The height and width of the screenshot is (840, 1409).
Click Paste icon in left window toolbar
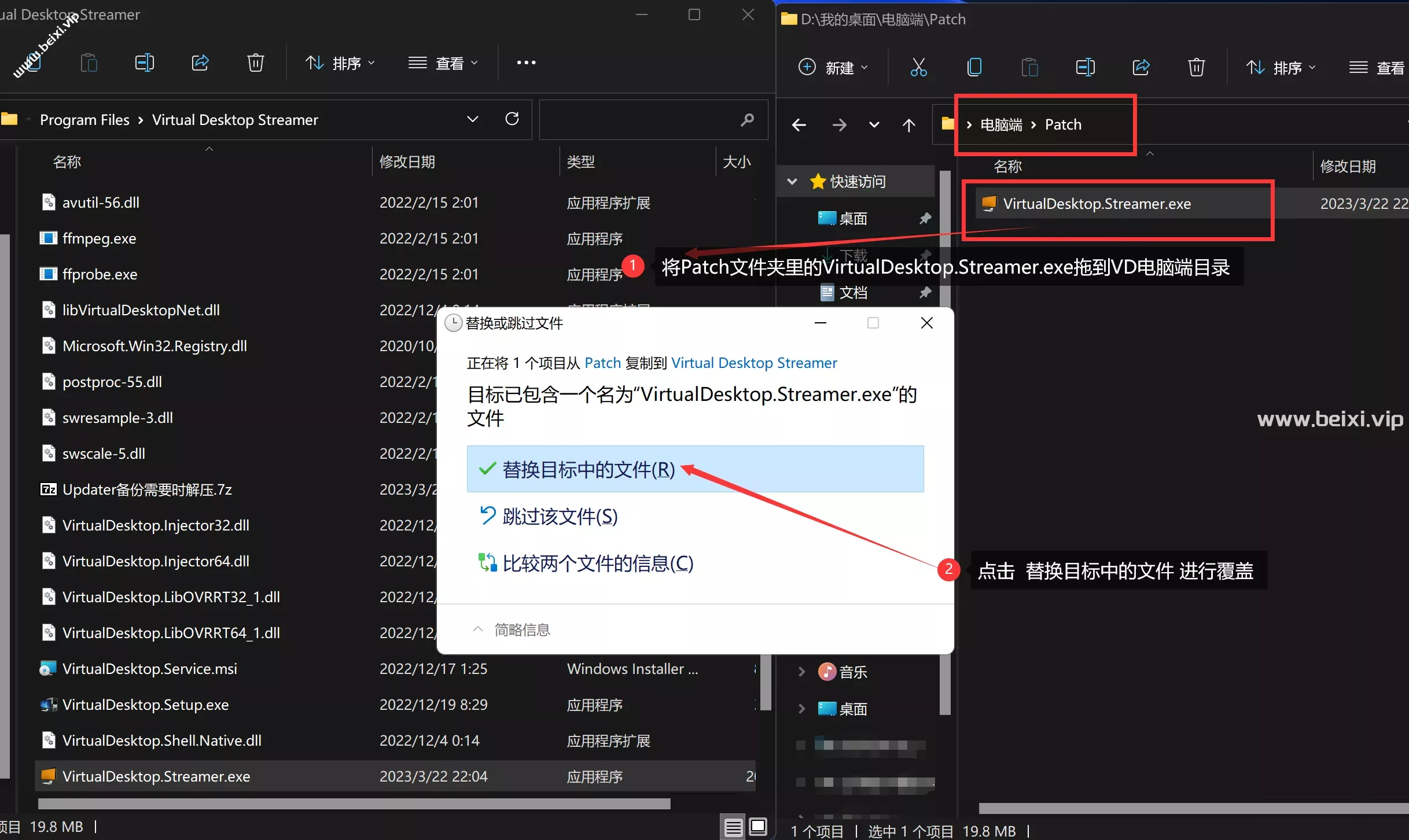point(89,62)
